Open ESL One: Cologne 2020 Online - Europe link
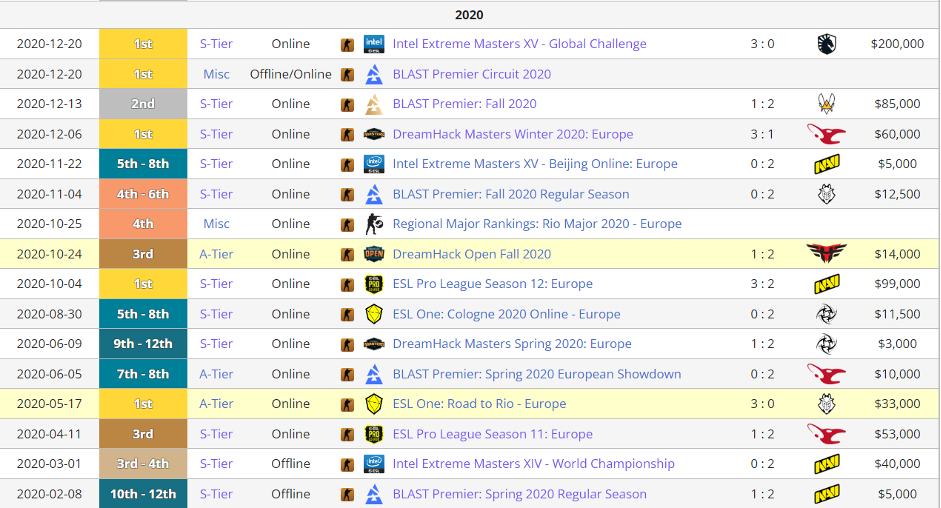Screen dimensions: 941x508 pyautogui.click(x=507, y=314)
